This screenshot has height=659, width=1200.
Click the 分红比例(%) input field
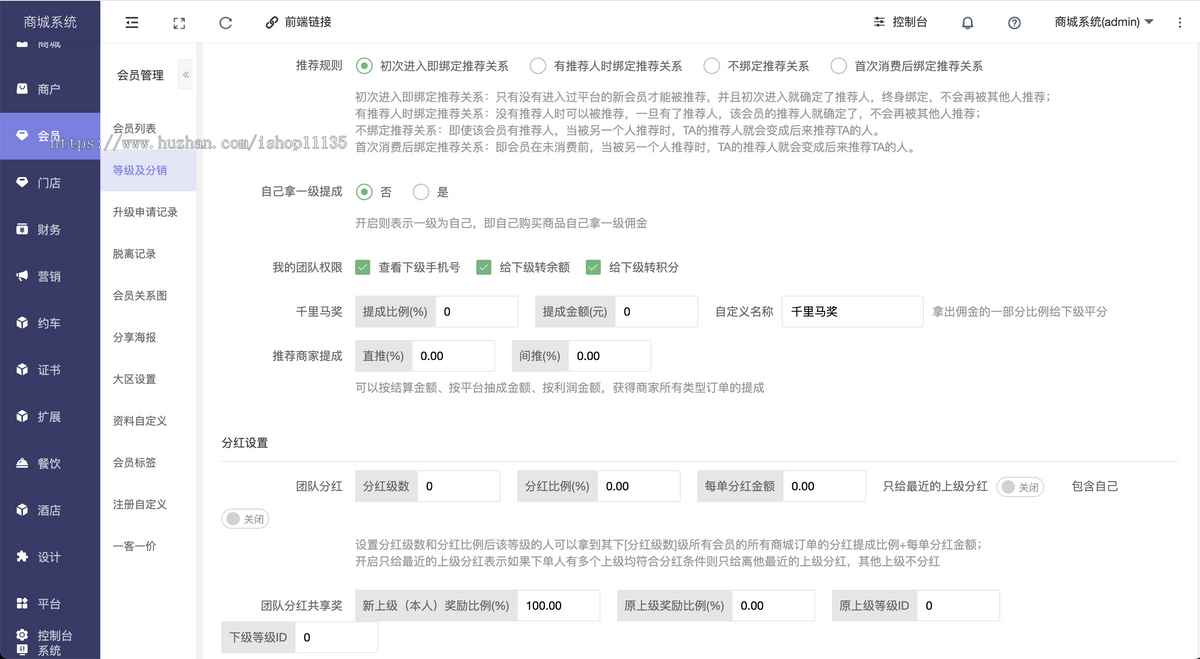click(638, 486)
